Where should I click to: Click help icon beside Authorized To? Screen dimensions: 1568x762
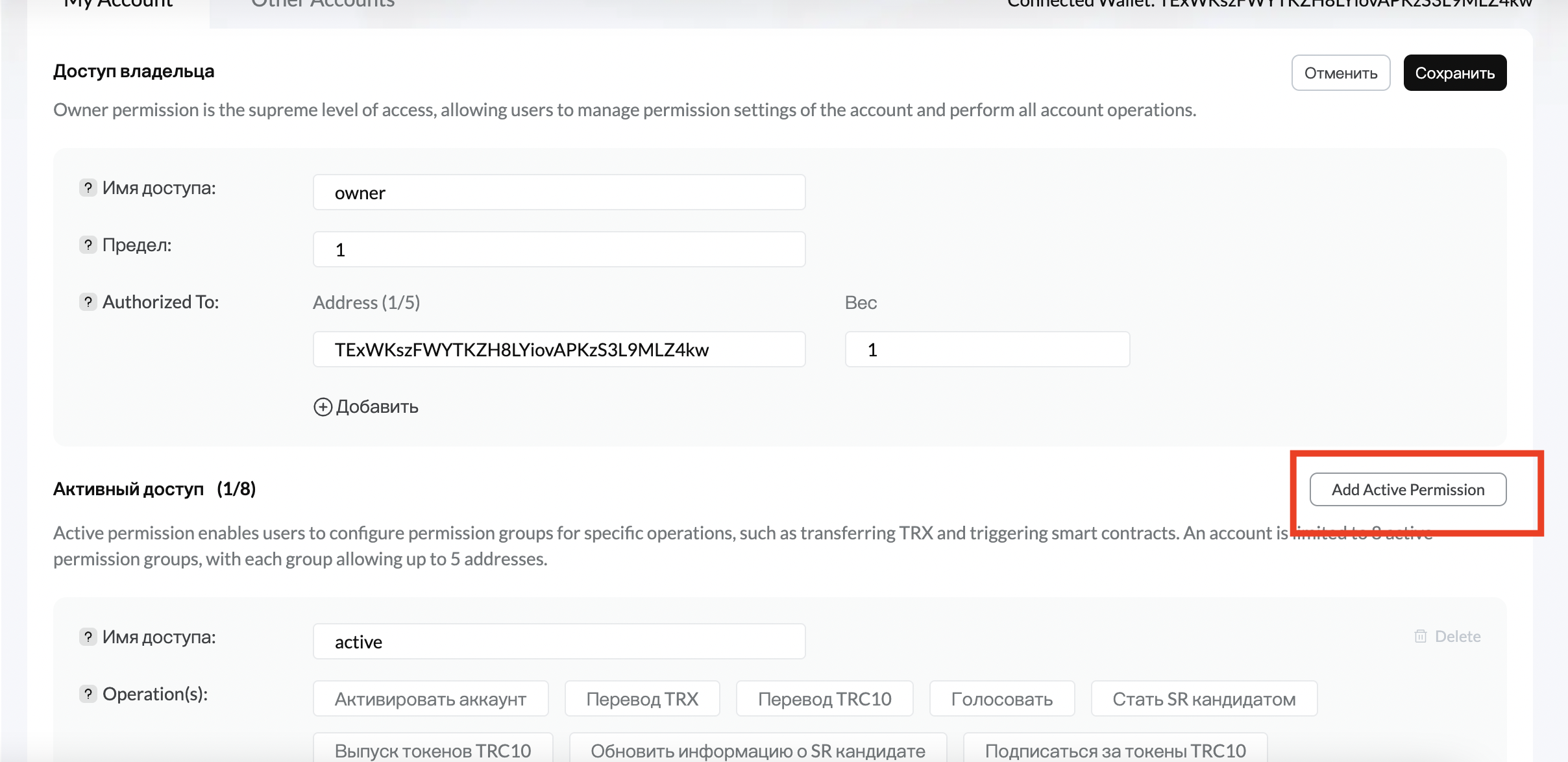click(88, 302)
